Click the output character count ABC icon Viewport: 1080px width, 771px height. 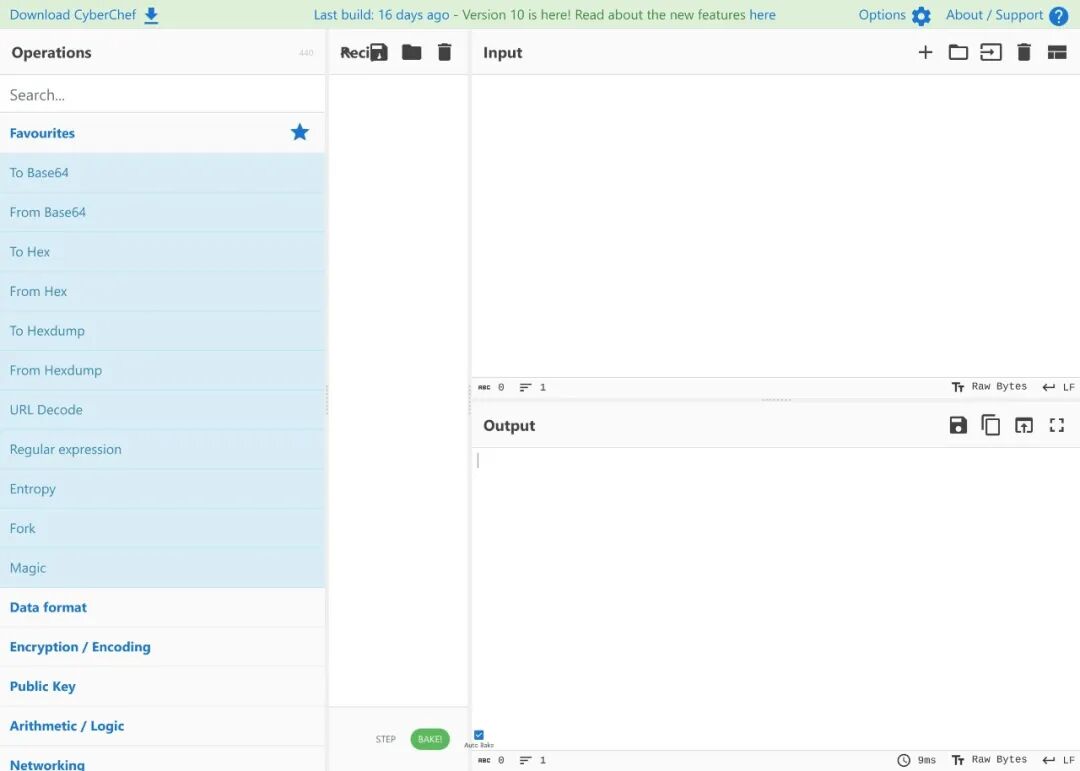coord(484,760)
